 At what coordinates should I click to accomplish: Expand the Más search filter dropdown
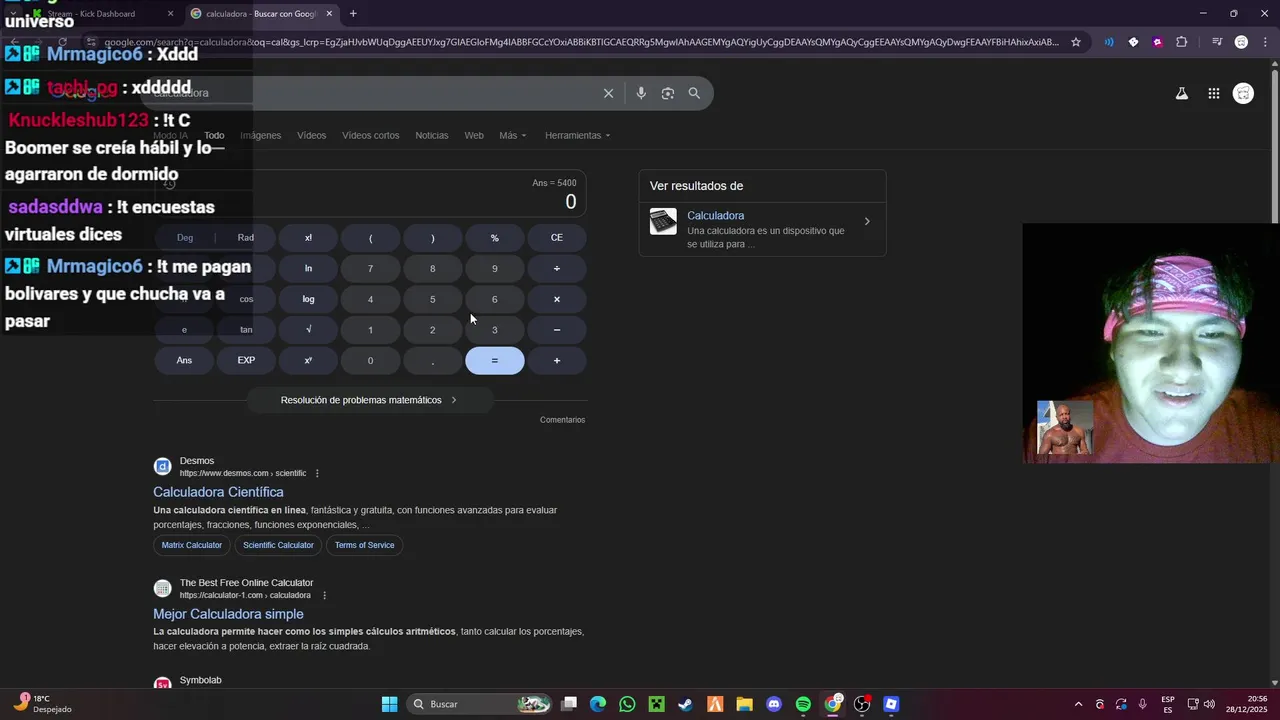(512, 135)
